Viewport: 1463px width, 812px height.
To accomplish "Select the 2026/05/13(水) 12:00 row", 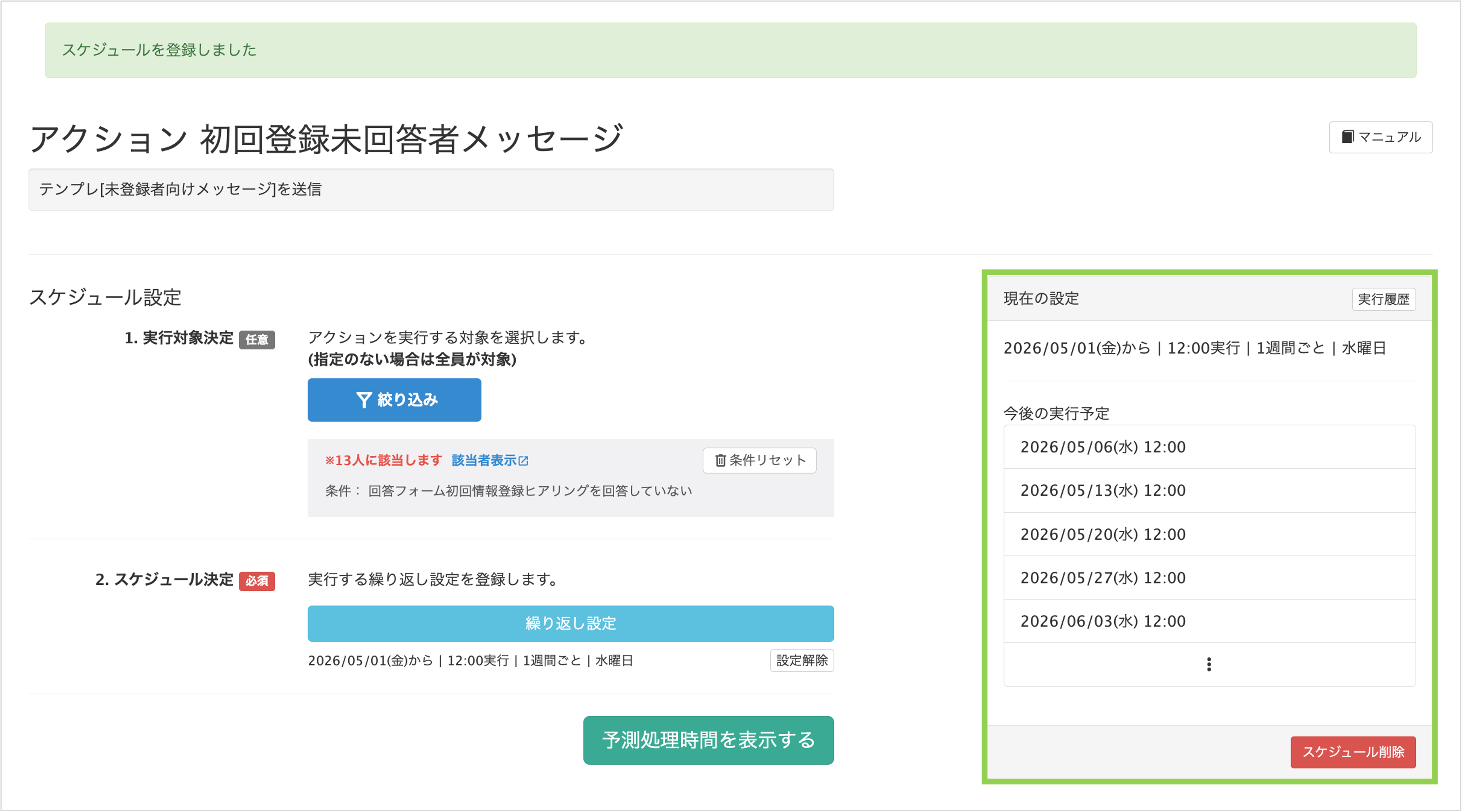I will click(1209, 491).
